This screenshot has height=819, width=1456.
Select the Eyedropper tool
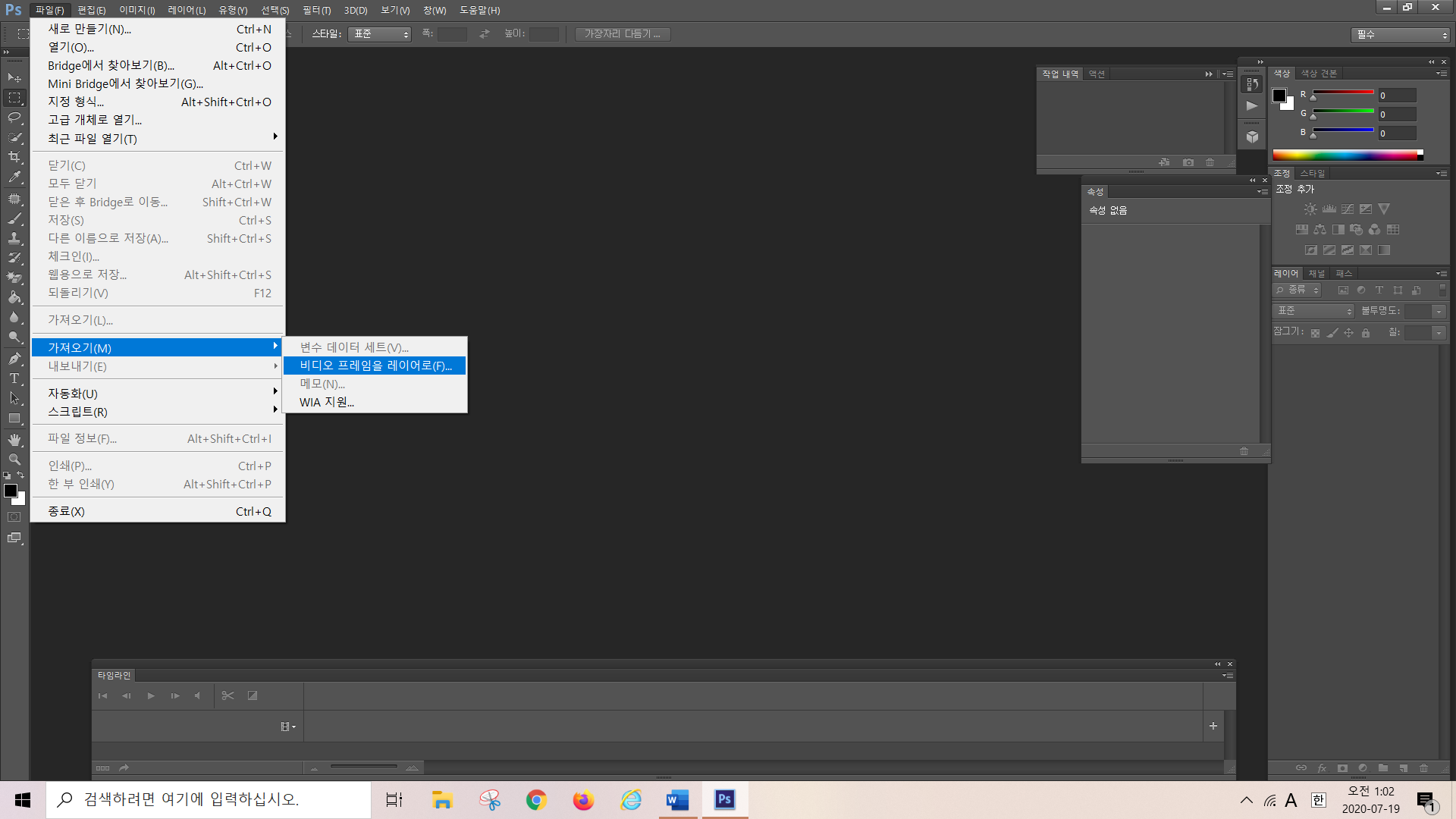click(14, 177)
